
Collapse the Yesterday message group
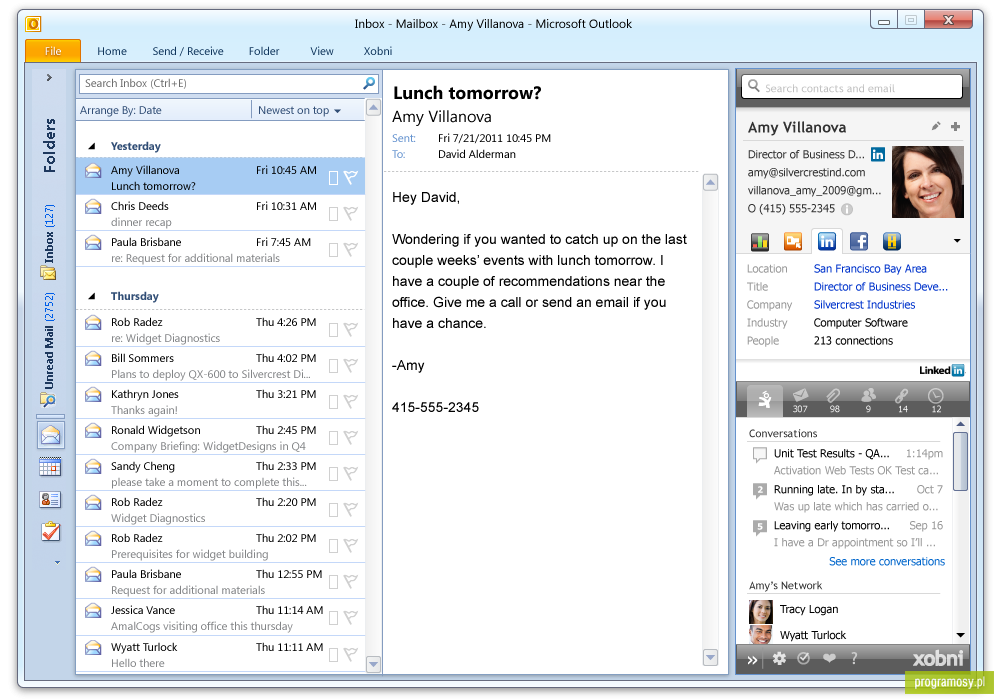click(92, 147)
